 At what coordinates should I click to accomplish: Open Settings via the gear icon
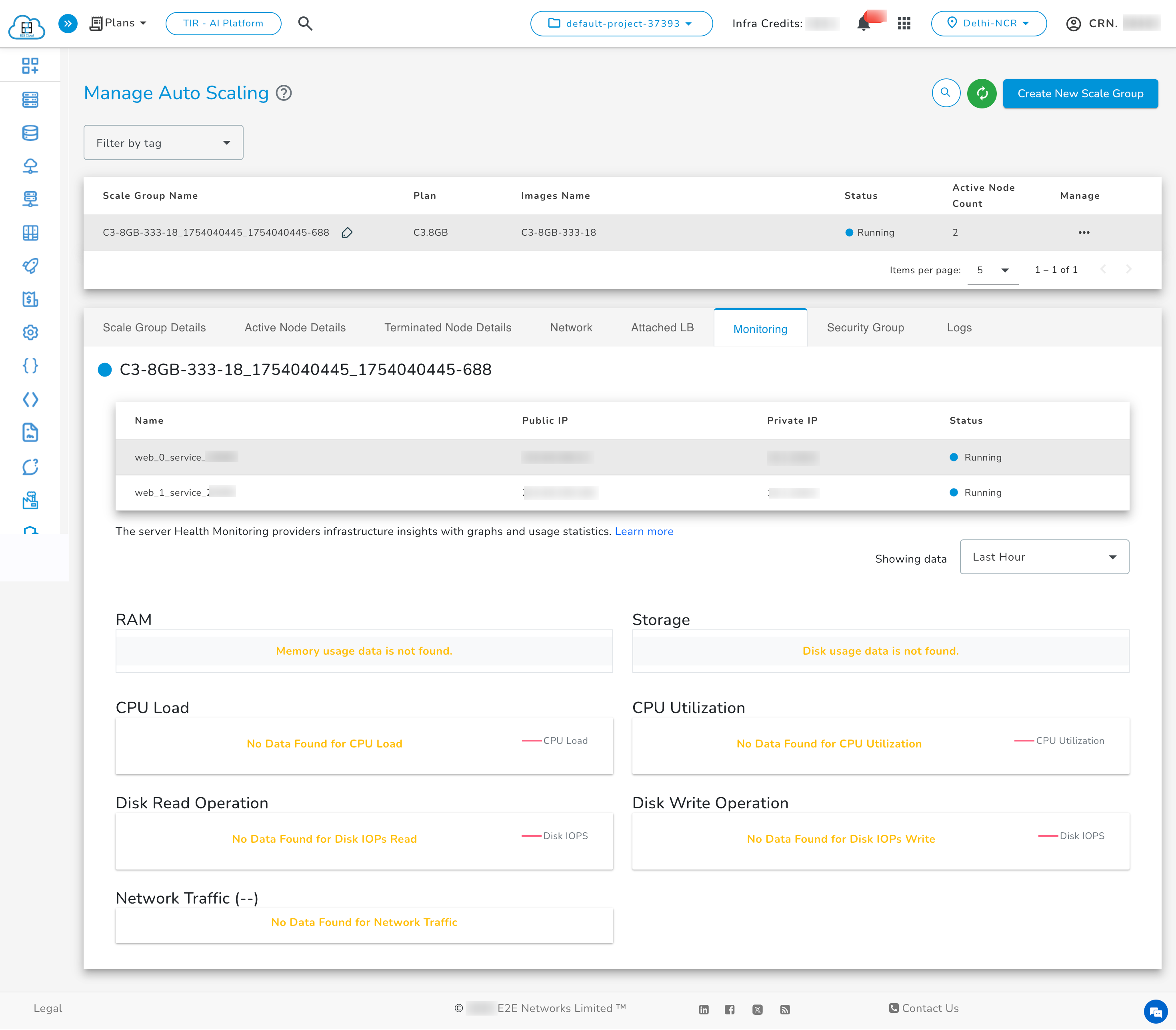pos(30,332)
